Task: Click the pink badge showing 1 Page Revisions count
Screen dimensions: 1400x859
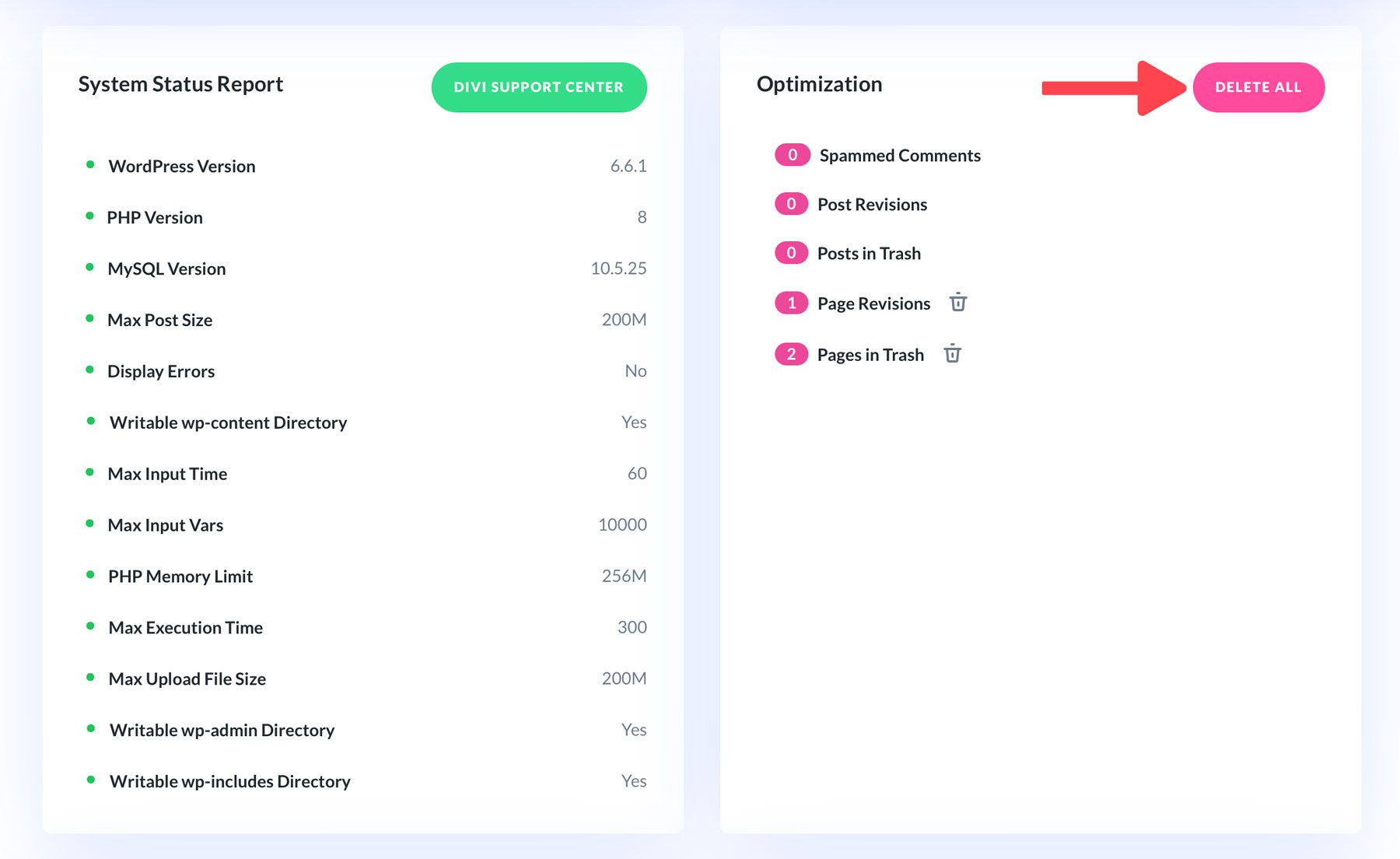Action: pos(790,303)
